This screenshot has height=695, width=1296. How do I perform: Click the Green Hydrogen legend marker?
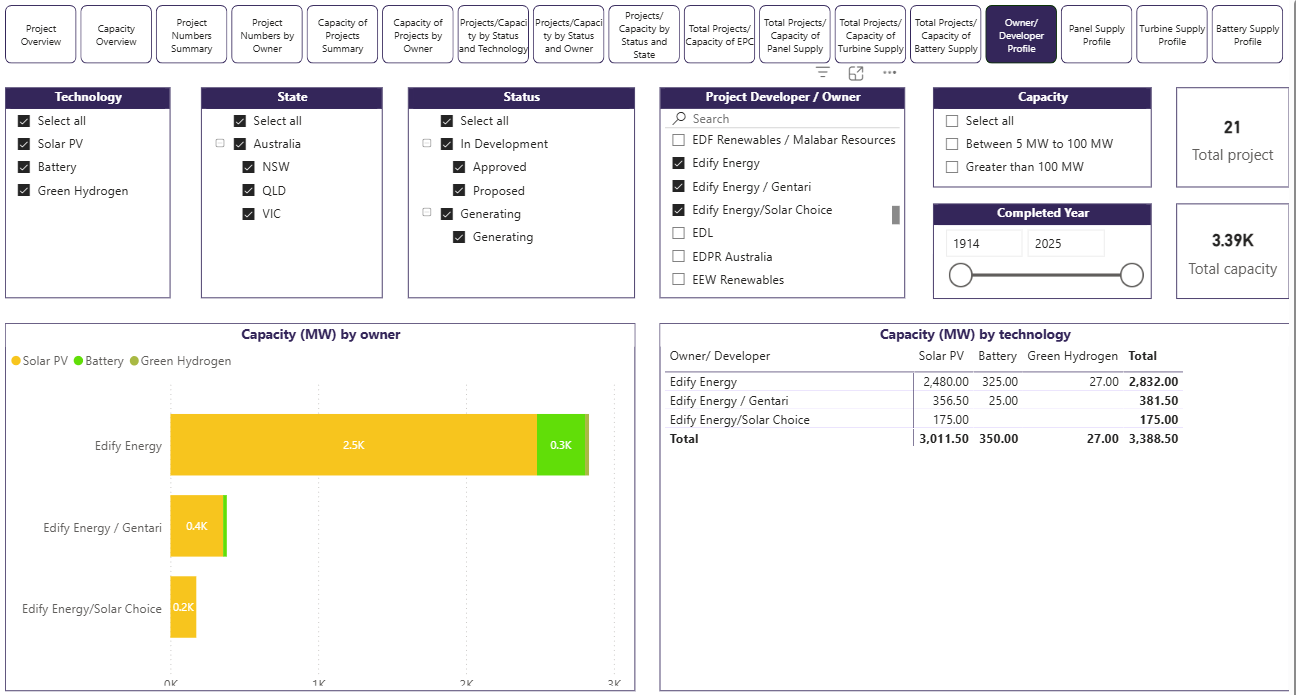(x=134, y=361)
